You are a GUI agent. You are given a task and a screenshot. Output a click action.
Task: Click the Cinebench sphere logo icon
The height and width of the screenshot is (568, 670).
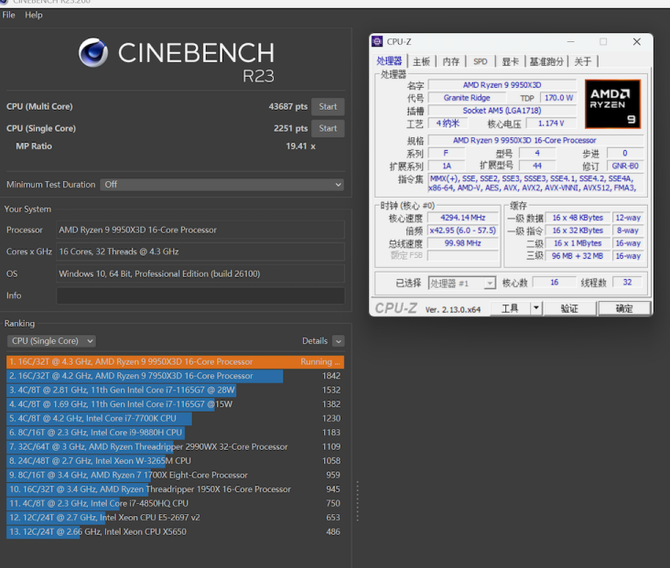(x=93, y=52)
